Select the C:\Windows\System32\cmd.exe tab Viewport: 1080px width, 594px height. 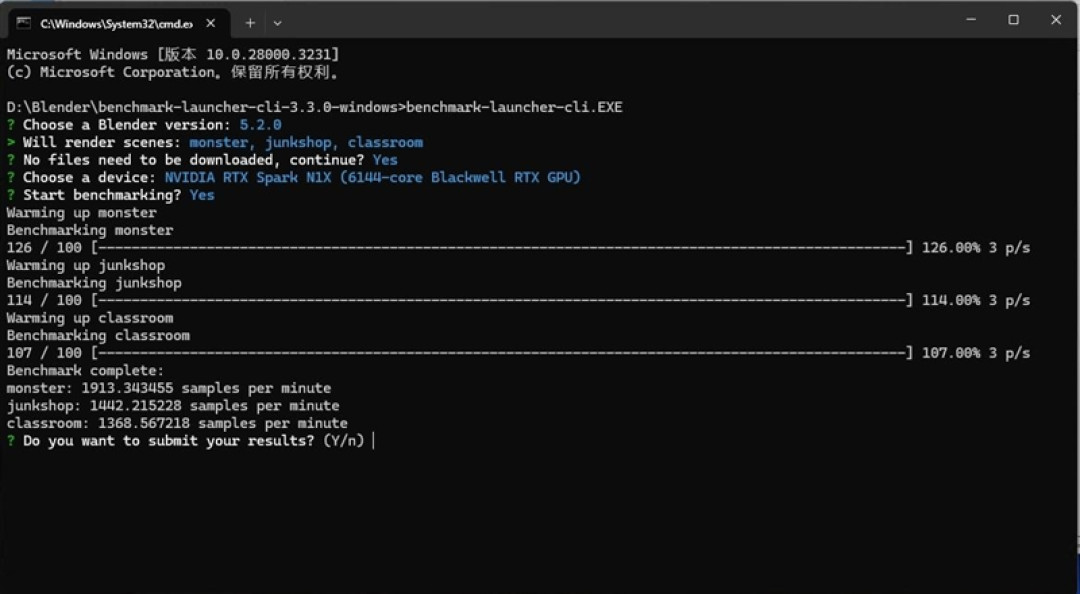pyautogui.click(x=117, y=23)
